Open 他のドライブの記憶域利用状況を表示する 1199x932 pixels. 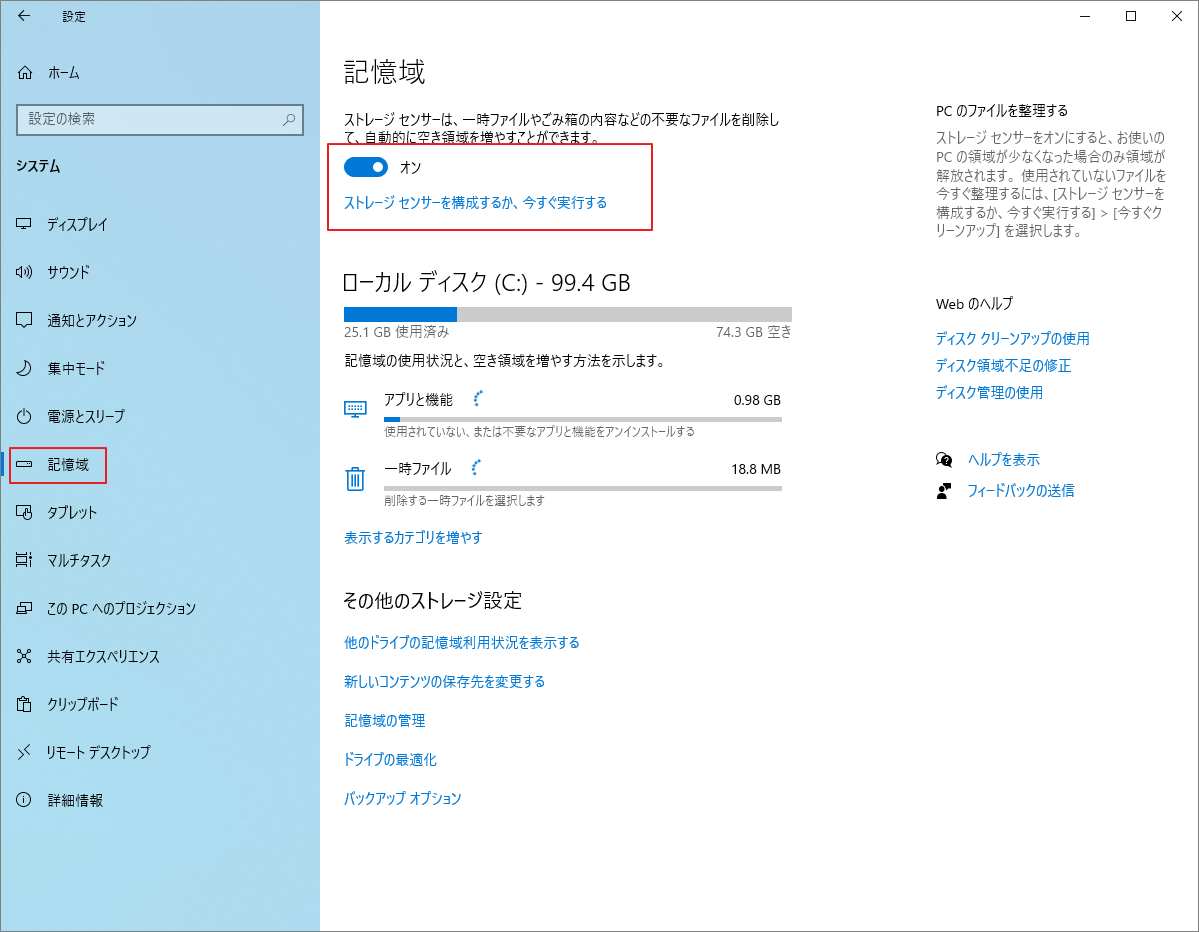(x=462, y=642)
